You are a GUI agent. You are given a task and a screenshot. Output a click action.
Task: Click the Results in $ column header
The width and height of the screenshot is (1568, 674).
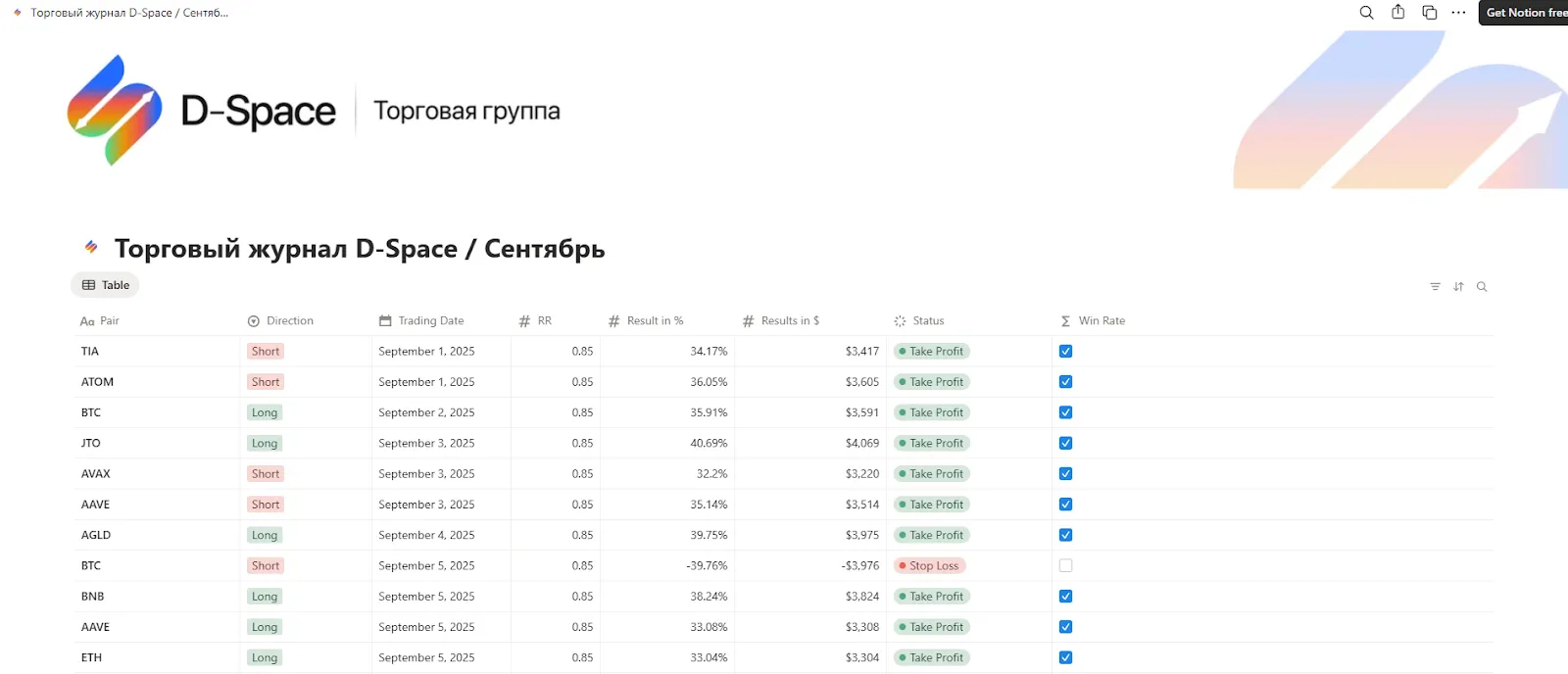click(781, 320)
